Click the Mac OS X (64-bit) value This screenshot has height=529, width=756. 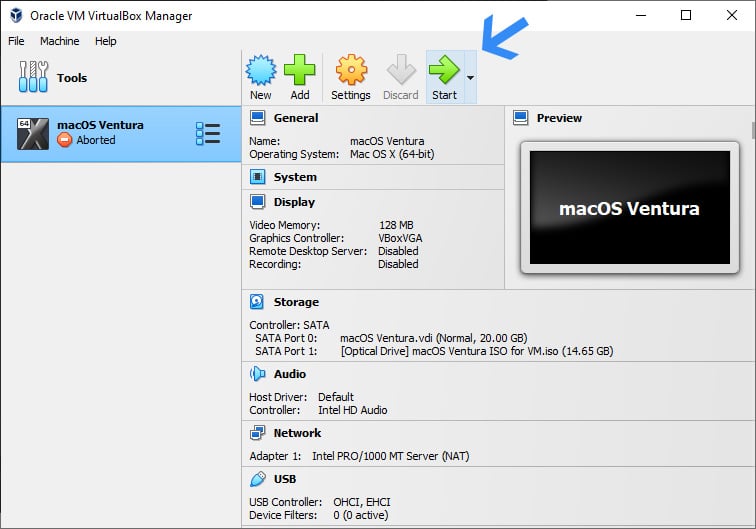coord(392,154)
